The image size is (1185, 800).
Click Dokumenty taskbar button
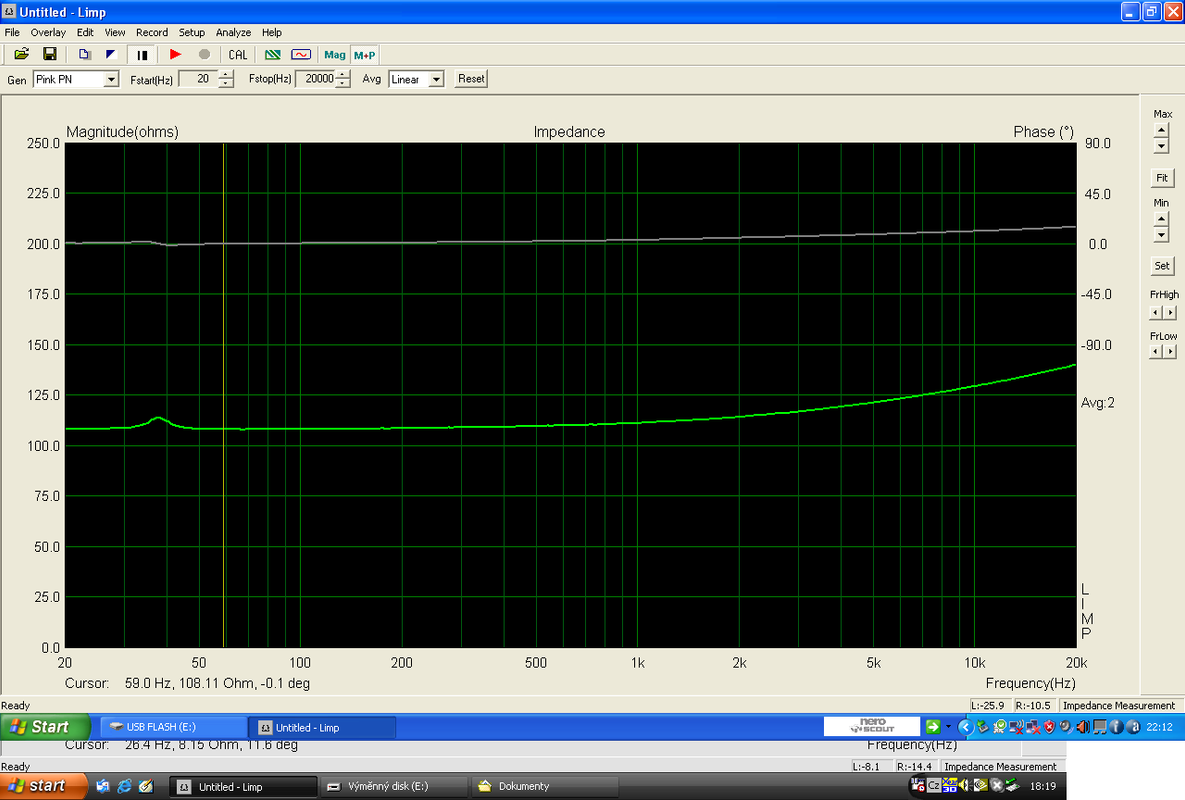[544, 786]
